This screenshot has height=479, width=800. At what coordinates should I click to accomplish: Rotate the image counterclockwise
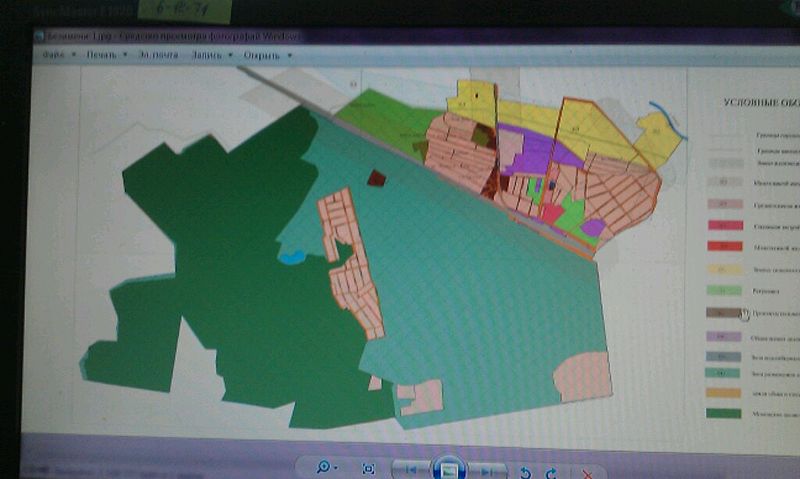[x=527, y=471]
